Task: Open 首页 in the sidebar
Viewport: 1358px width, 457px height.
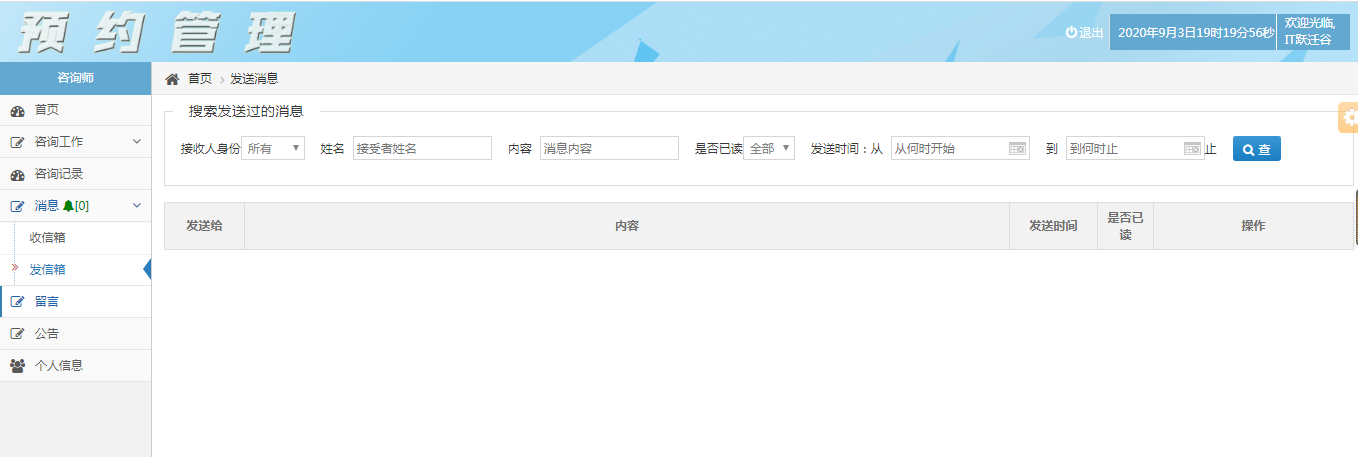Action: [x=76, y=110]
